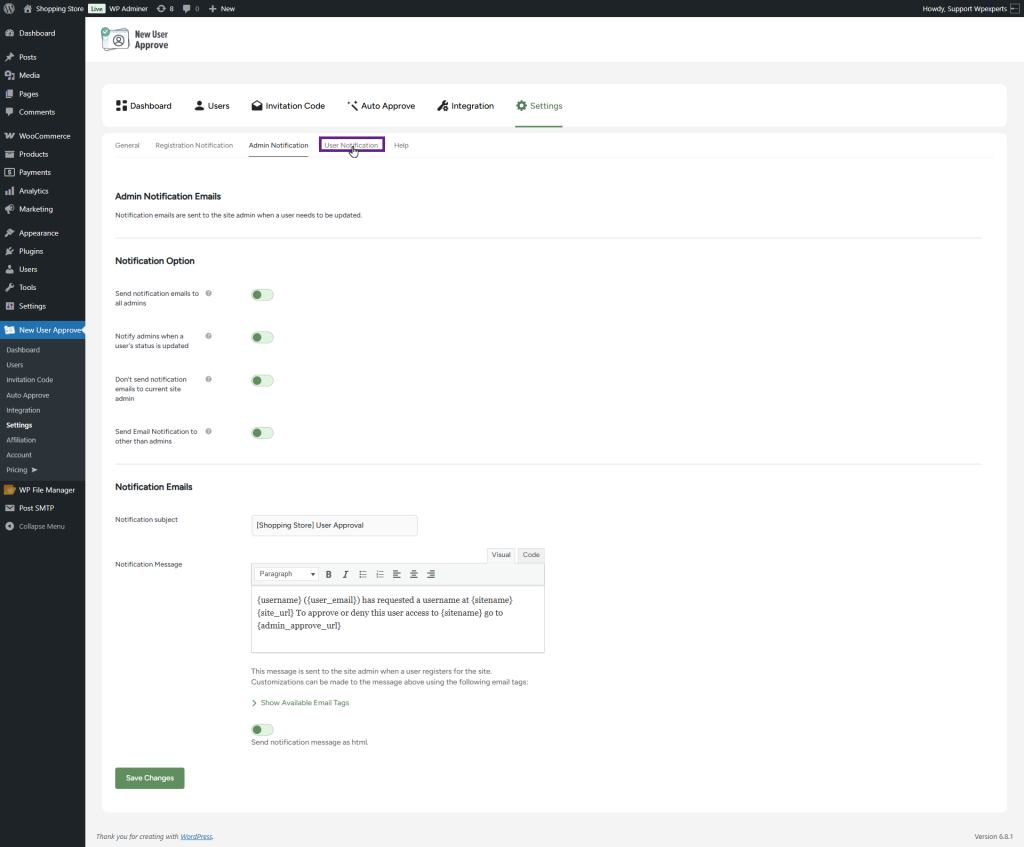Click the Post SMTP envelope icon
Screen dimensions: 1024x847
10,508
